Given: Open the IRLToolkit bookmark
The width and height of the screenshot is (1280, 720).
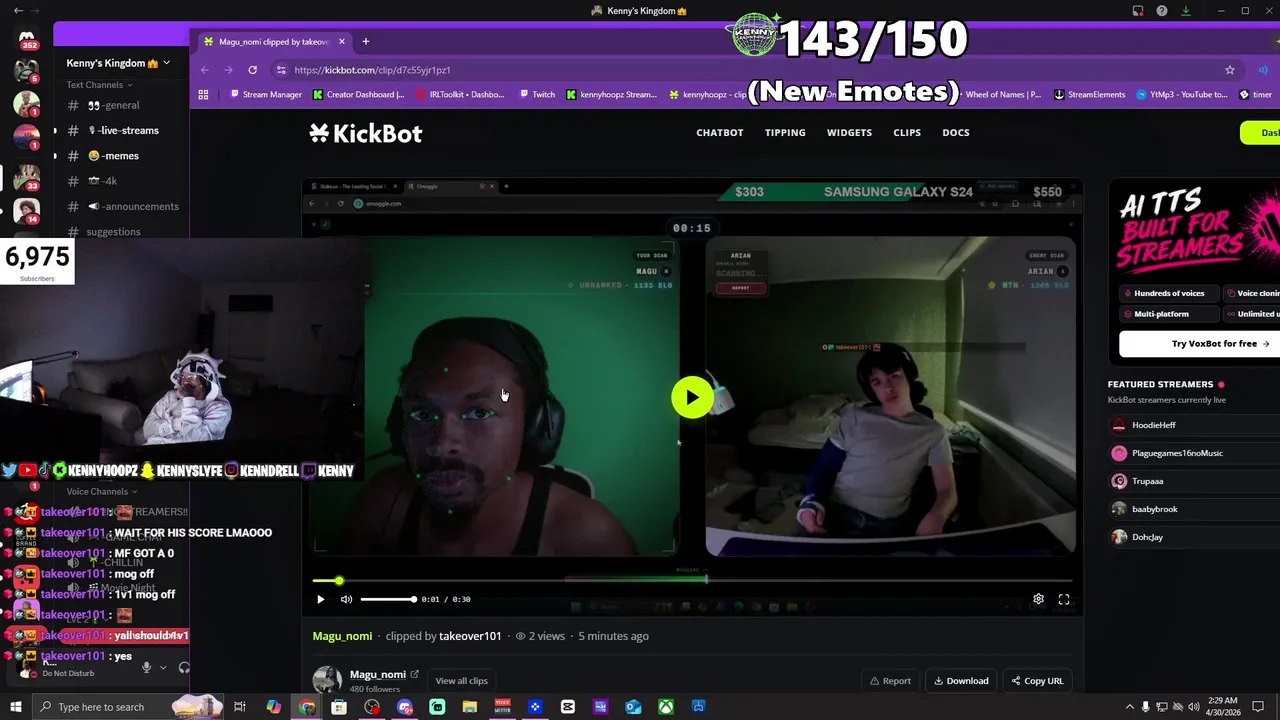Looking at the screenshot, I should (x=460, y=95).
